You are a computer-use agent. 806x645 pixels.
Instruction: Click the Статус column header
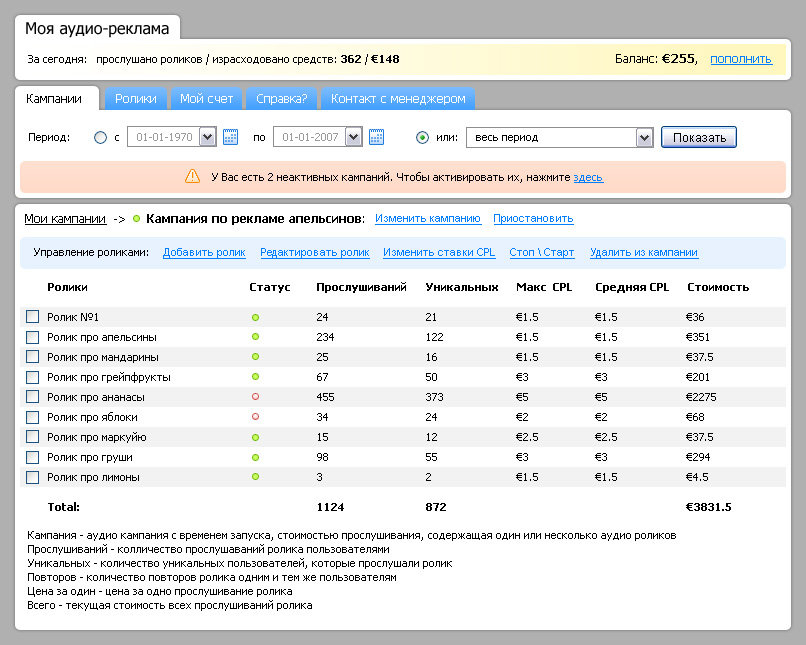(x=270, y=287)
